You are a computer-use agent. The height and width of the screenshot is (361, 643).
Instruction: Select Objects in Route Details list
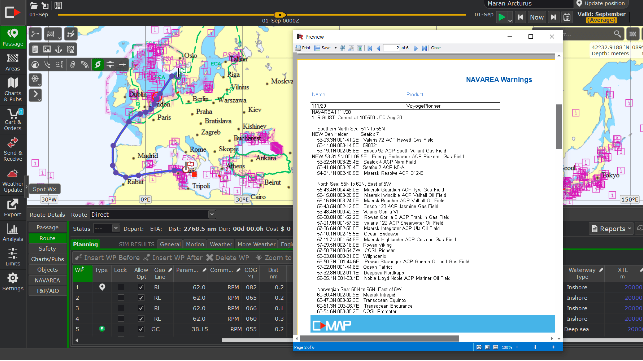click(48, 270)
